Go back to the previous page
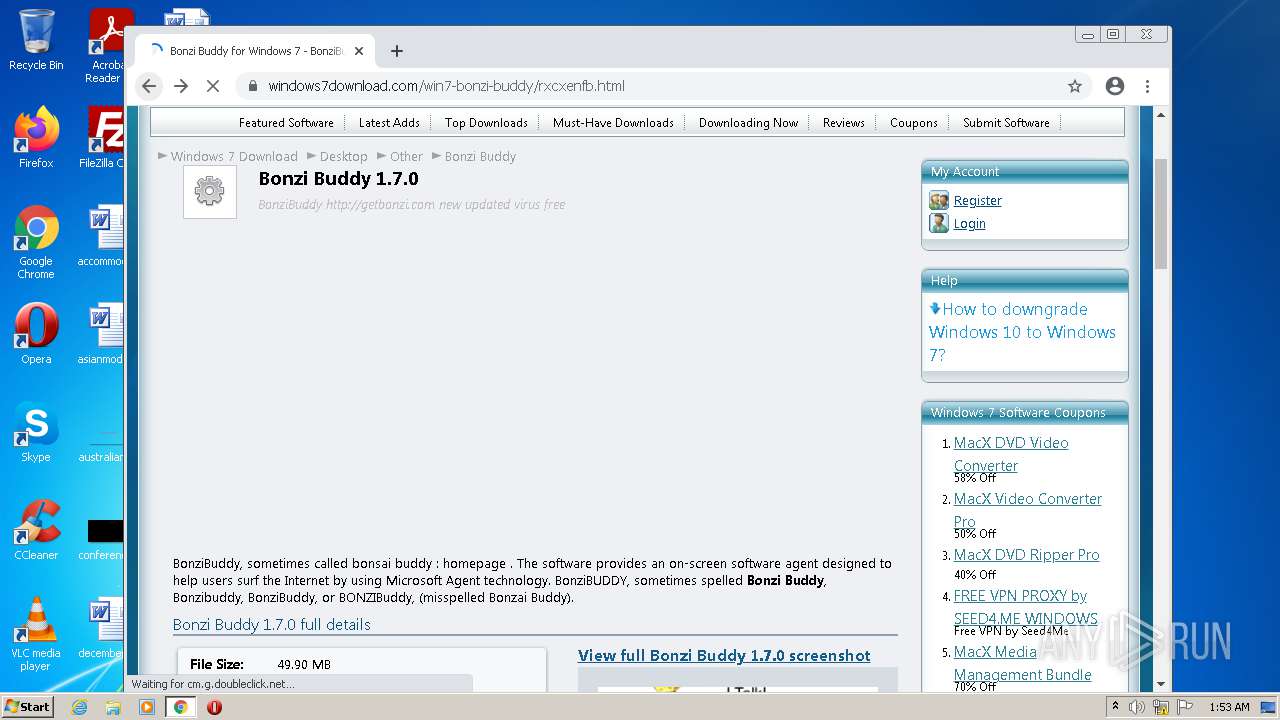1280x720 pixels. (149, 86)
